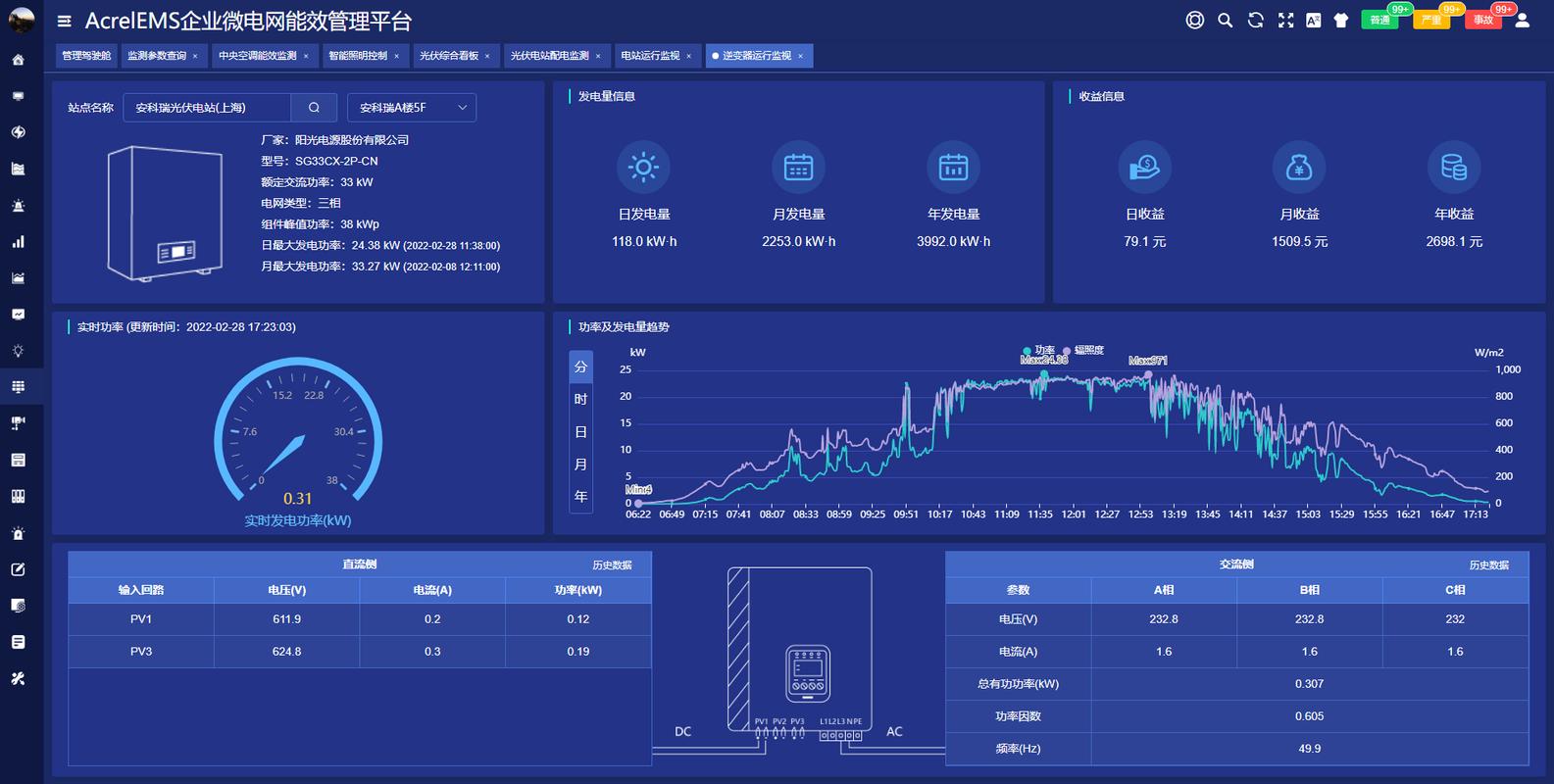Toggle the 功率 series in chart legend
The image size is (1554, 784).
click(x=1038, y=350)
